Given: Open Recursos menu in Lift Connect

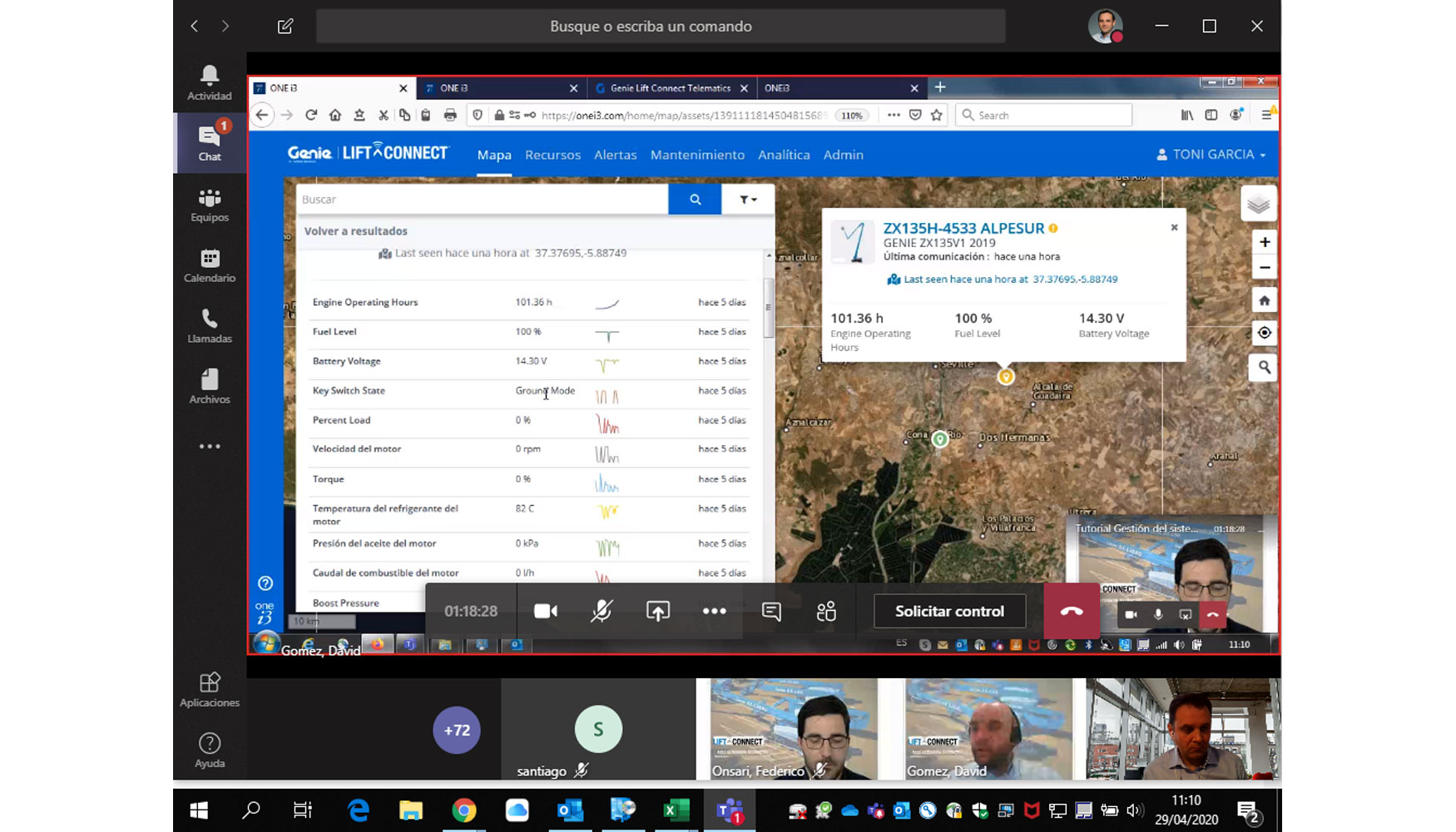Looking at the screenshot, I should (x=552, y=155).
